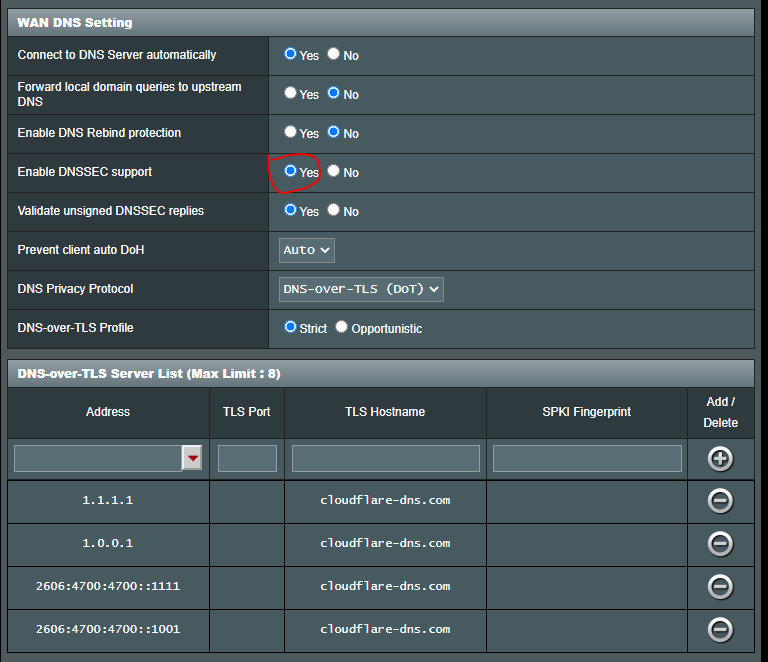Choose No for Validate unsigned DNSSEC replies
This screenshot has width=768, height=662.
pyautogui.click(x=334, y=210)
